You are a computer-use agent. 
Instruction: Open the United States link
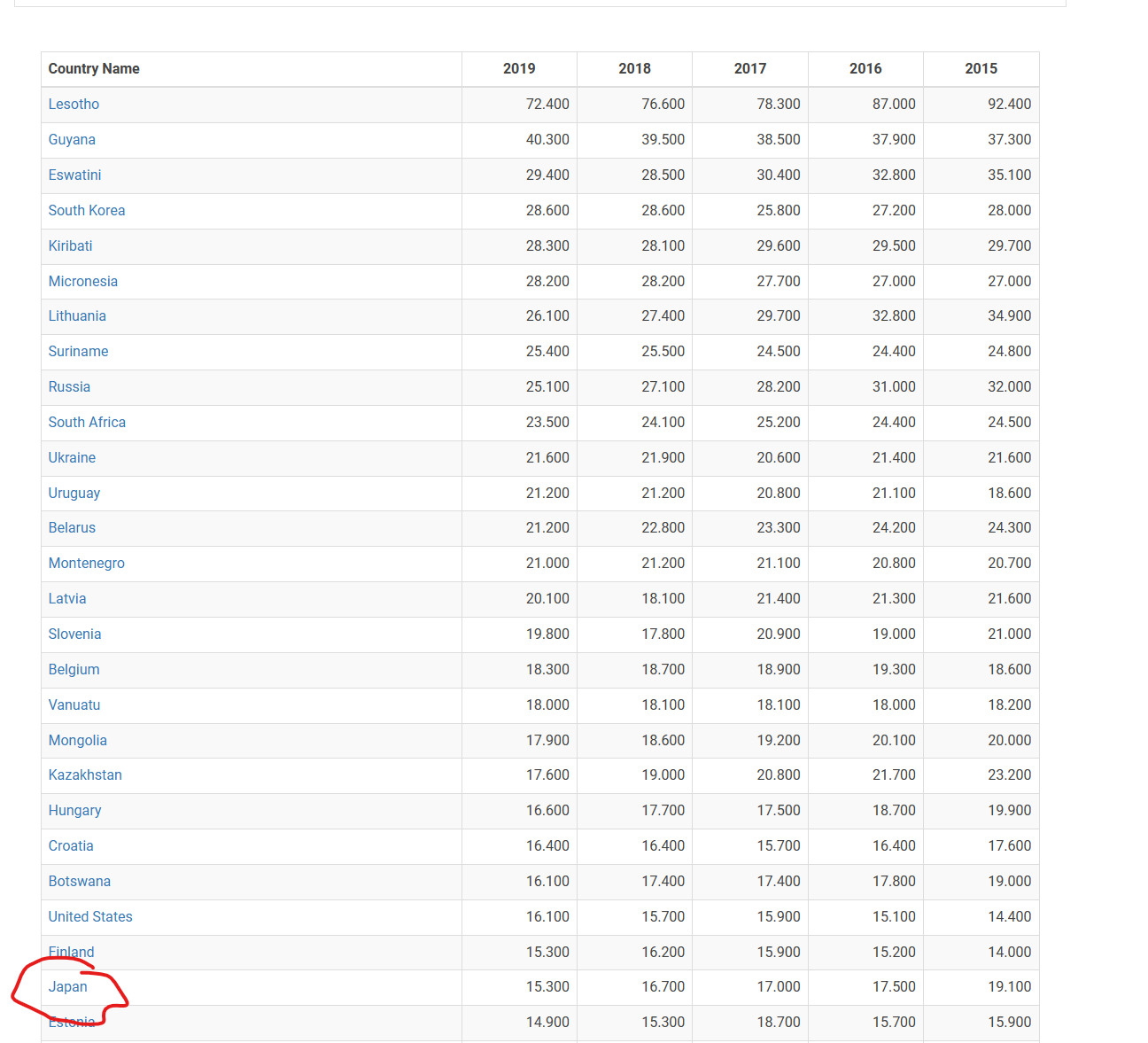(90, 916)
